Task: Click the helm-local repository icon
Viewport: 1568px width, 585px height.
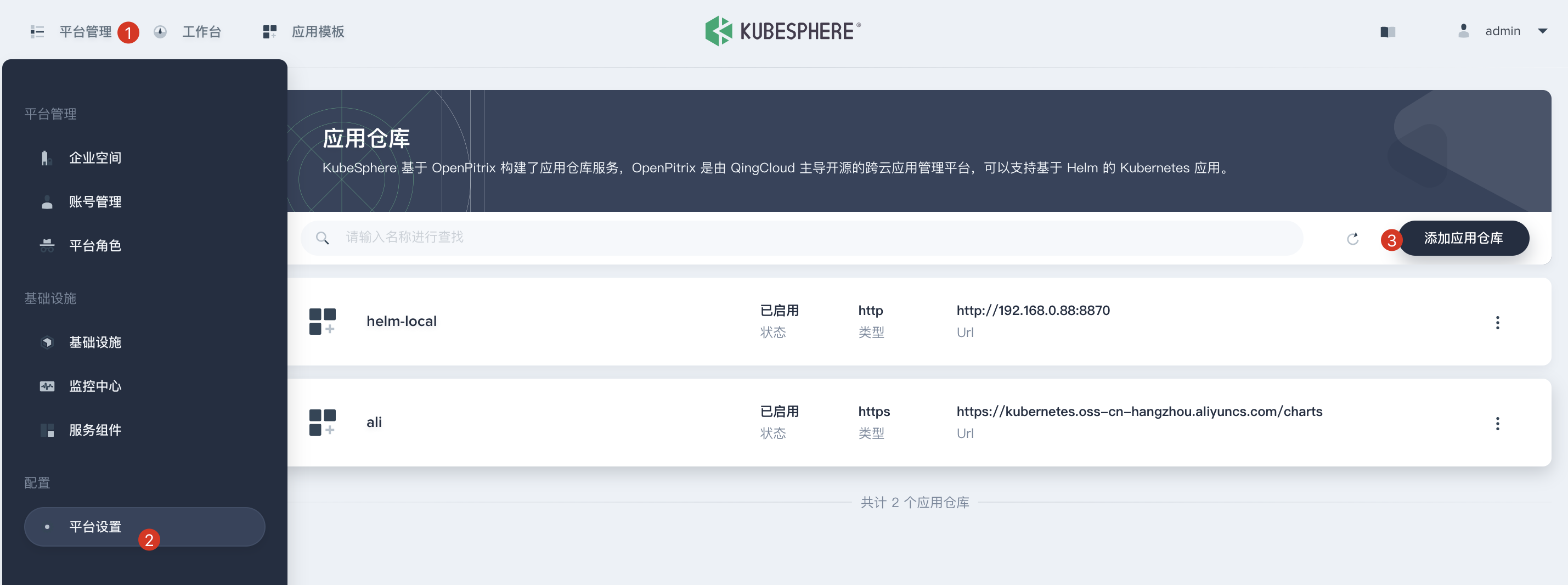Action: tap(323, 322)
